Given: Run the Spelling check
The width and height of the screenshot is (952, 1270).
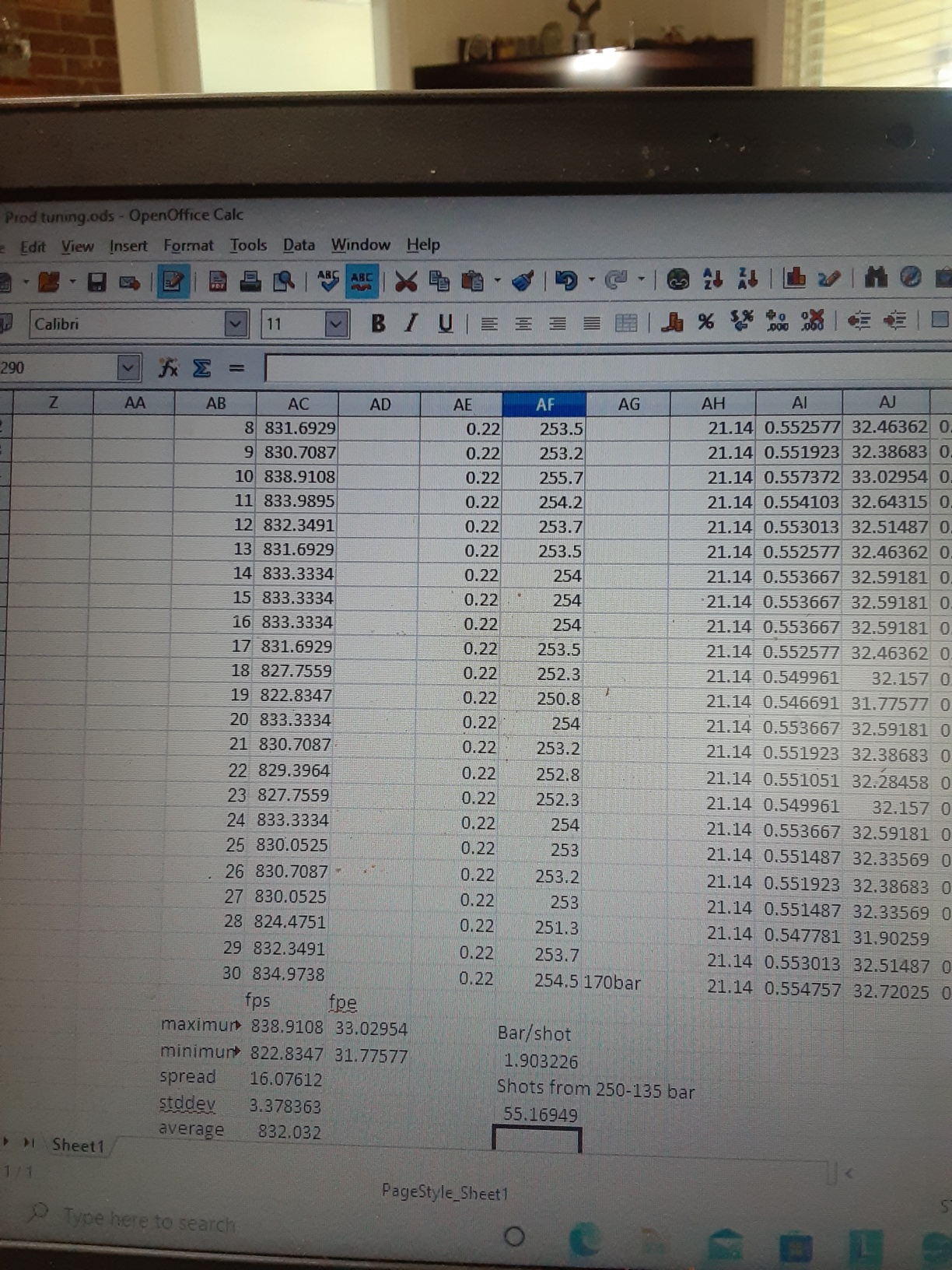Looking at the screenshot, I should tap(328, 280).
